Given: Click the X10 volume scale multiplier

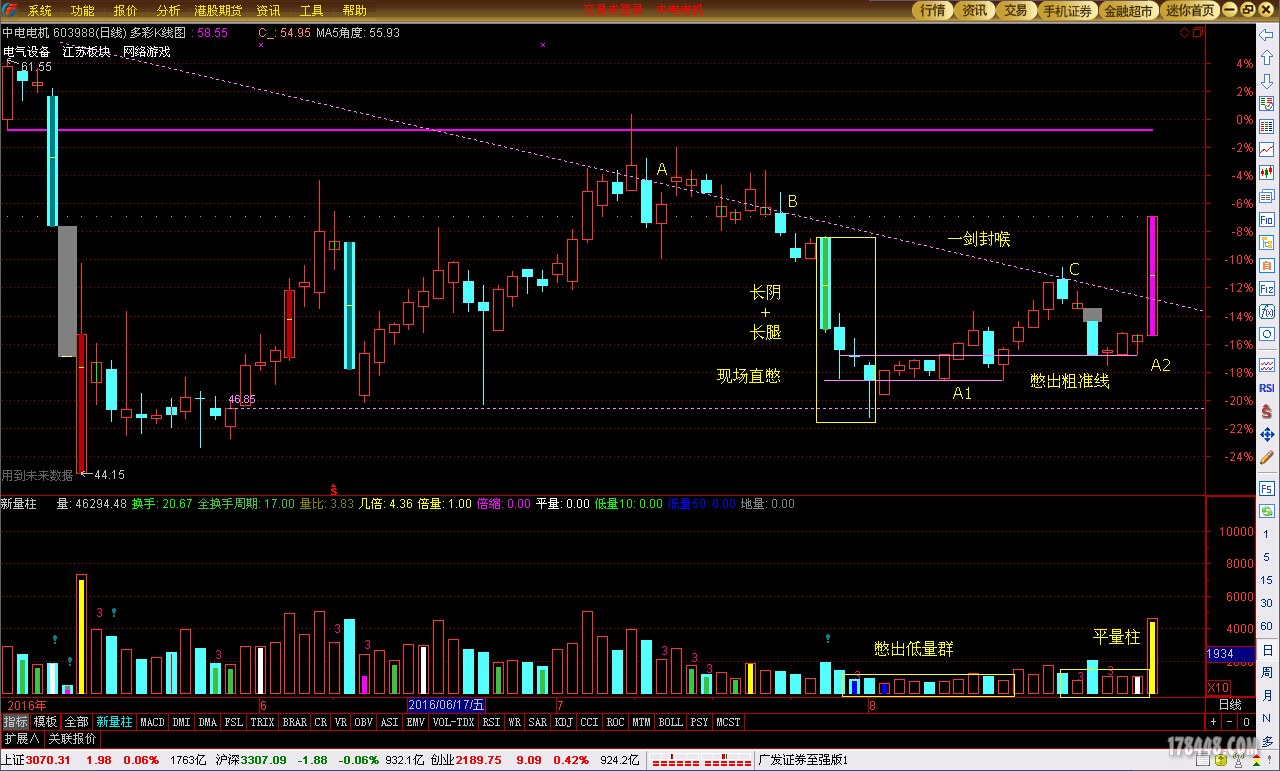Looking at the screenshot, I should tap(1219, 687).
